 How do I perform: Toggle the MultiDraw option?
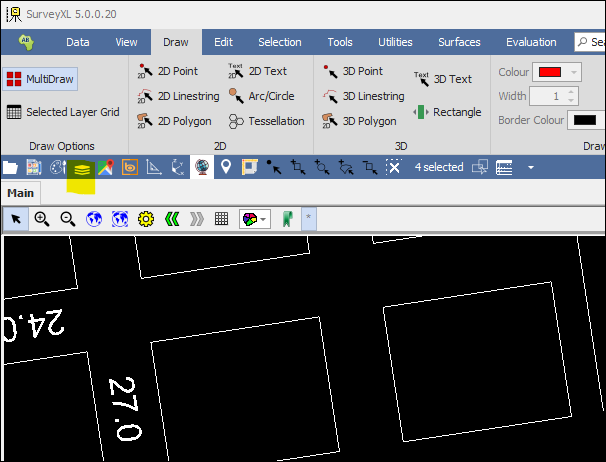39,78
